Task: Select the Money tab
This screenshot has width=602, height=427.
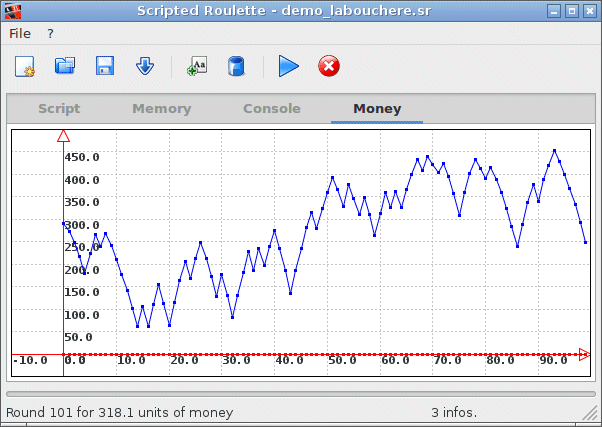Action: [x=377, y=109]
